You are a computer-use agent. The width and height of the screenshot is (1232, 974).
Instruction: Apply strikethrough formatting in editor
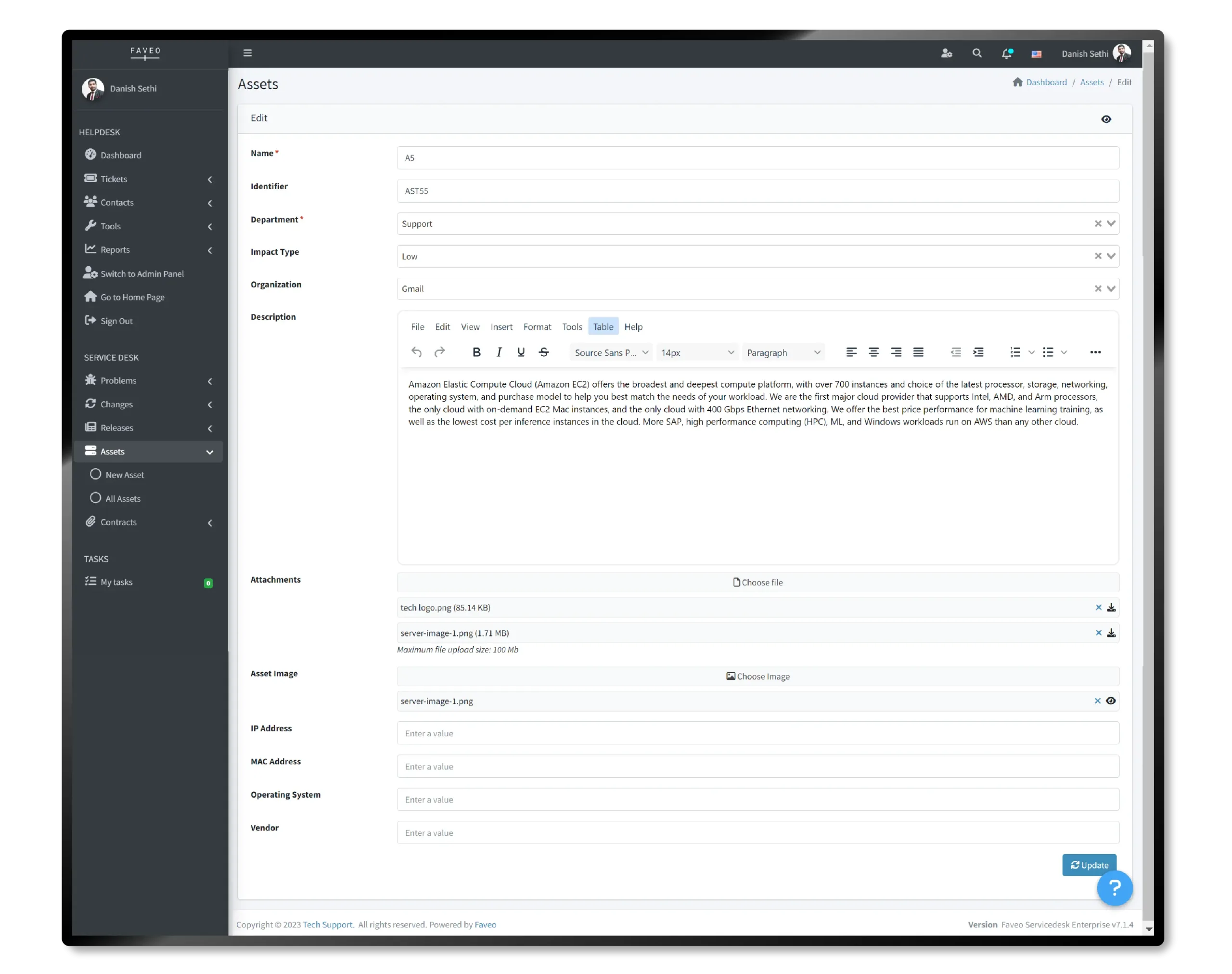point(544,352)
